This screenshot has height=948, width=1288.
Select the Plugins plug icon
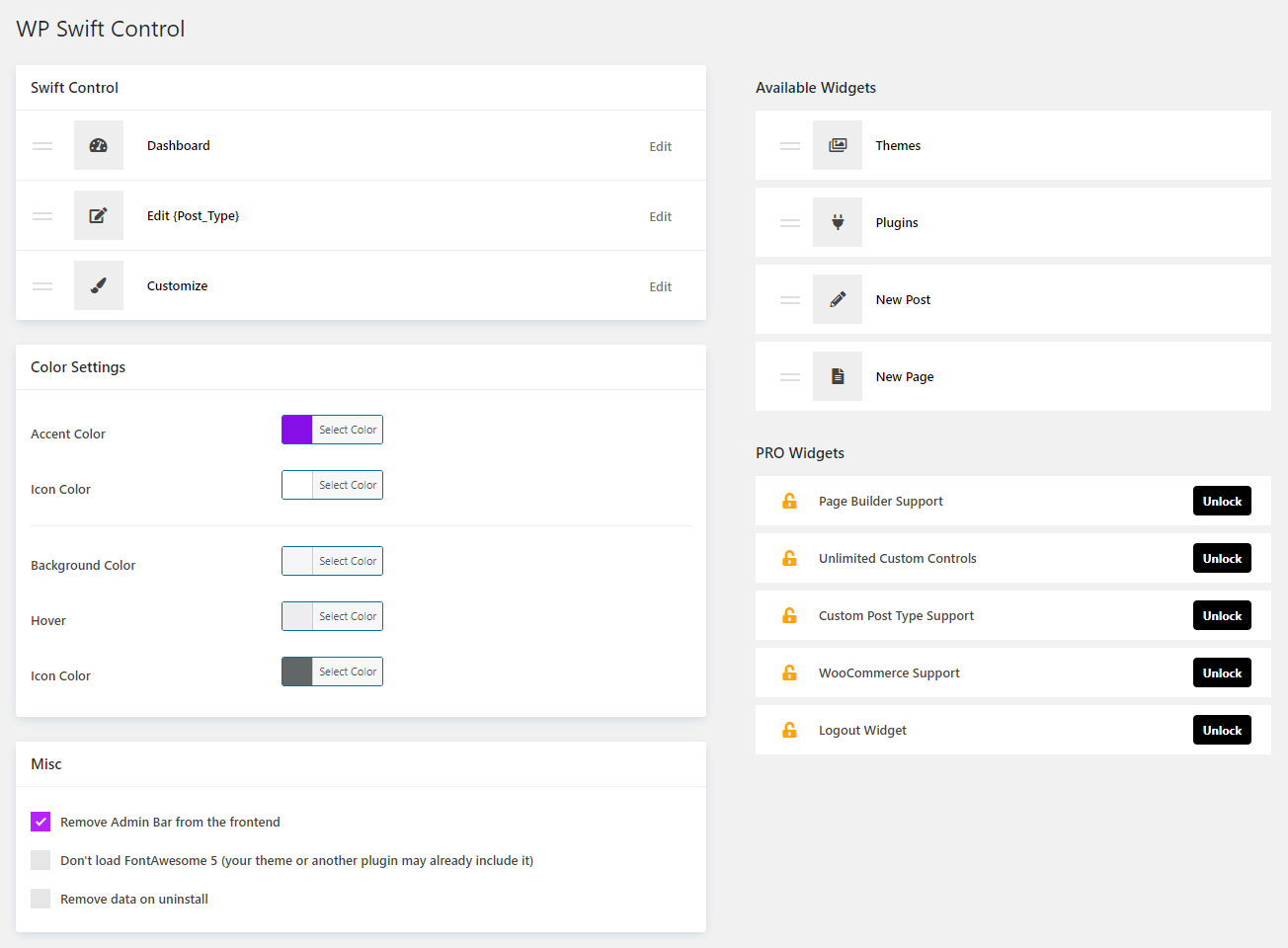(838, 222)
